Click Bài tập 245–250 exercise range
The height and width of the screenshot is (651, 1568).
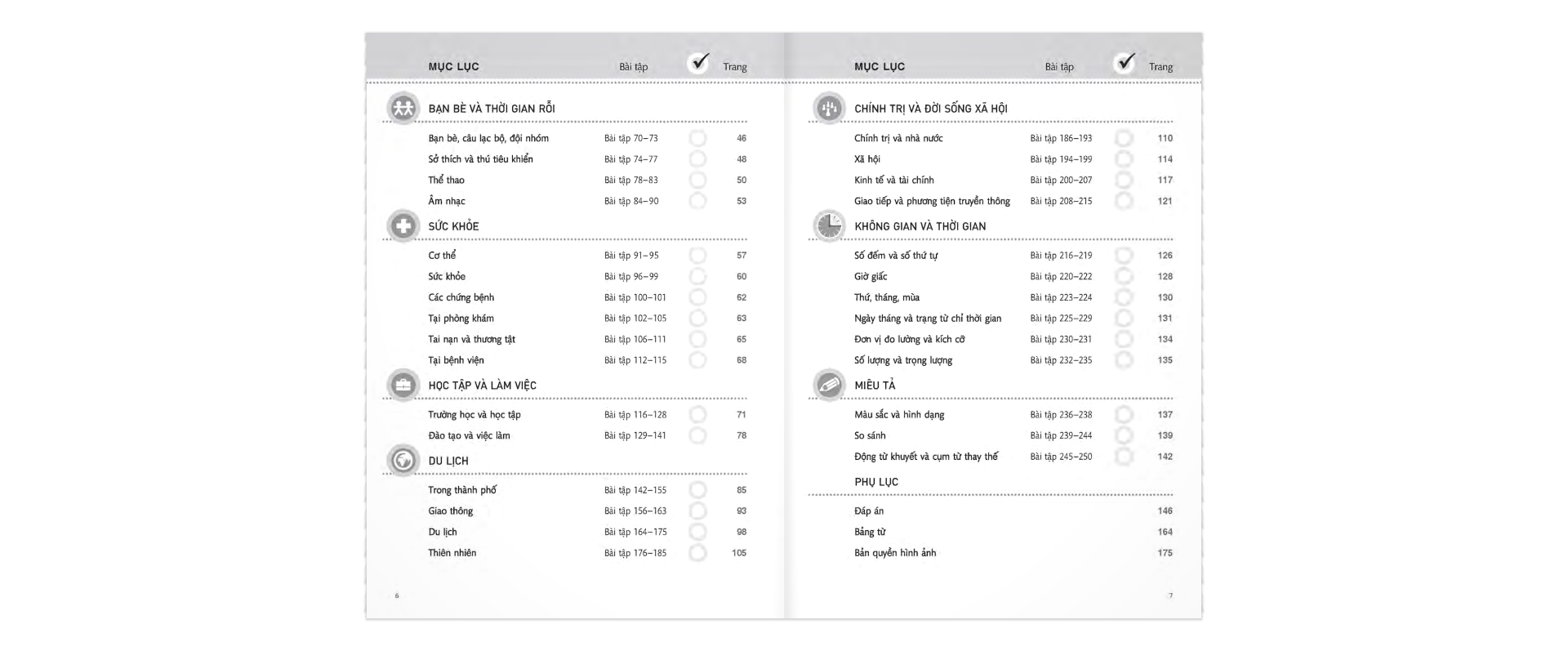pos(1061,457)
